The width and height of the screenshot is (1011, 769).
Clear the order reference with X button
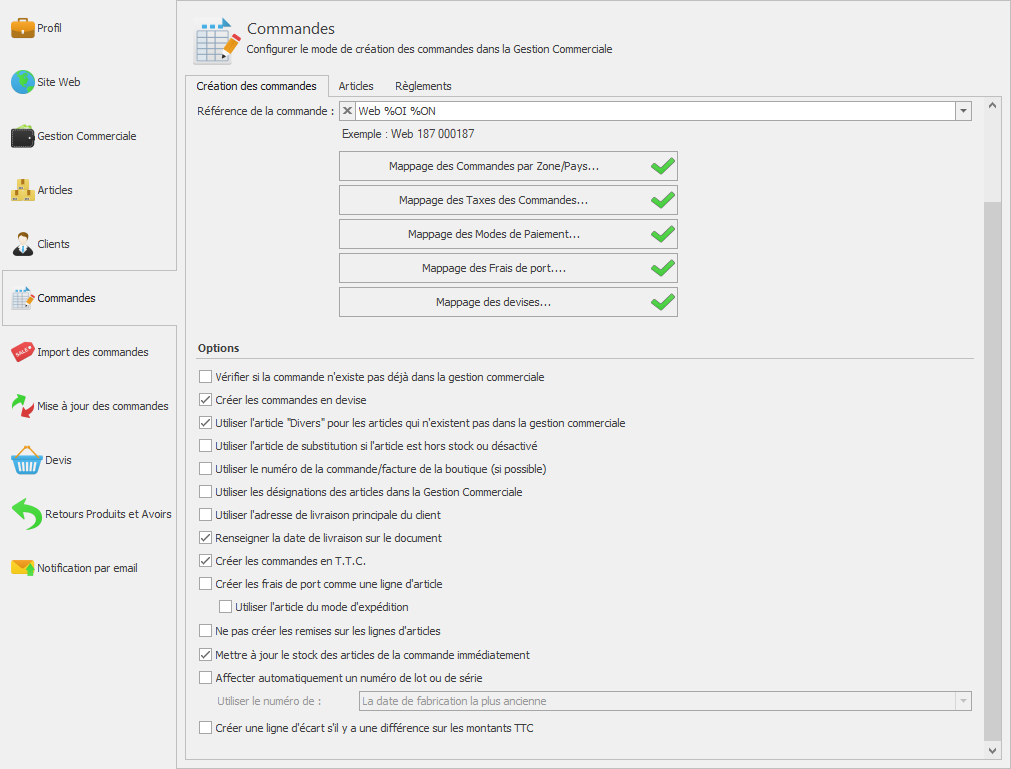click(x=348, y=111)
